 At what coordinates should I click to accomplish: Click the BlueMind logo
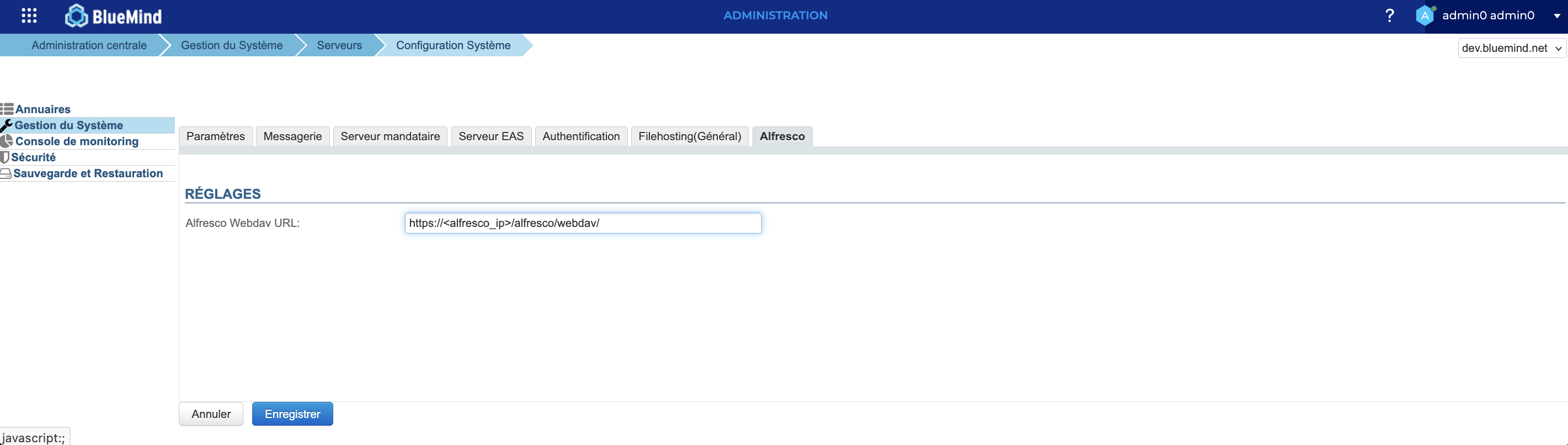tap(114, 16)
